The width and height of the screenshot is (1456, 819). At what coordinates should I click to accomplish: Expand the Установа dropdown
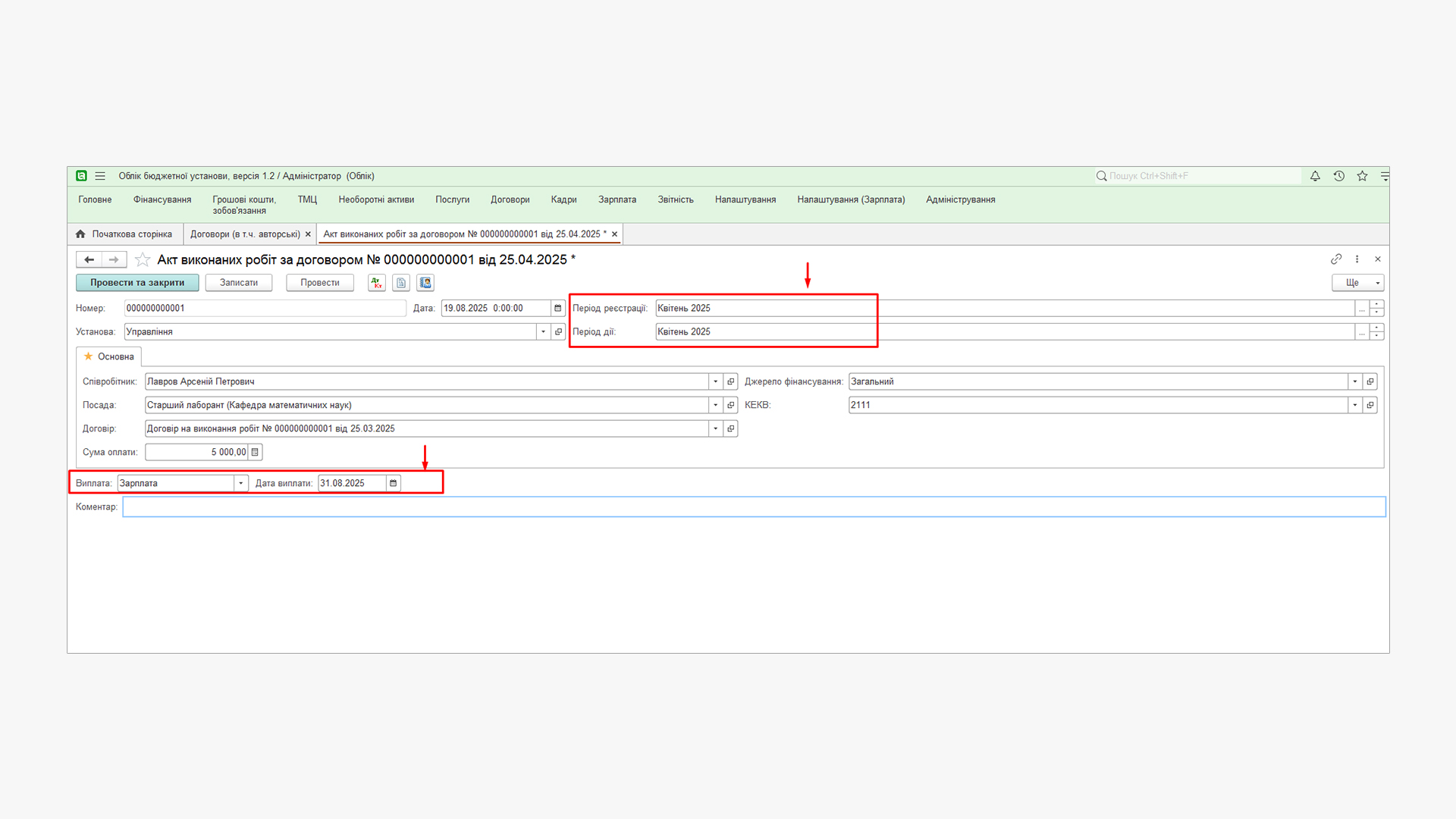coord(543,332)
